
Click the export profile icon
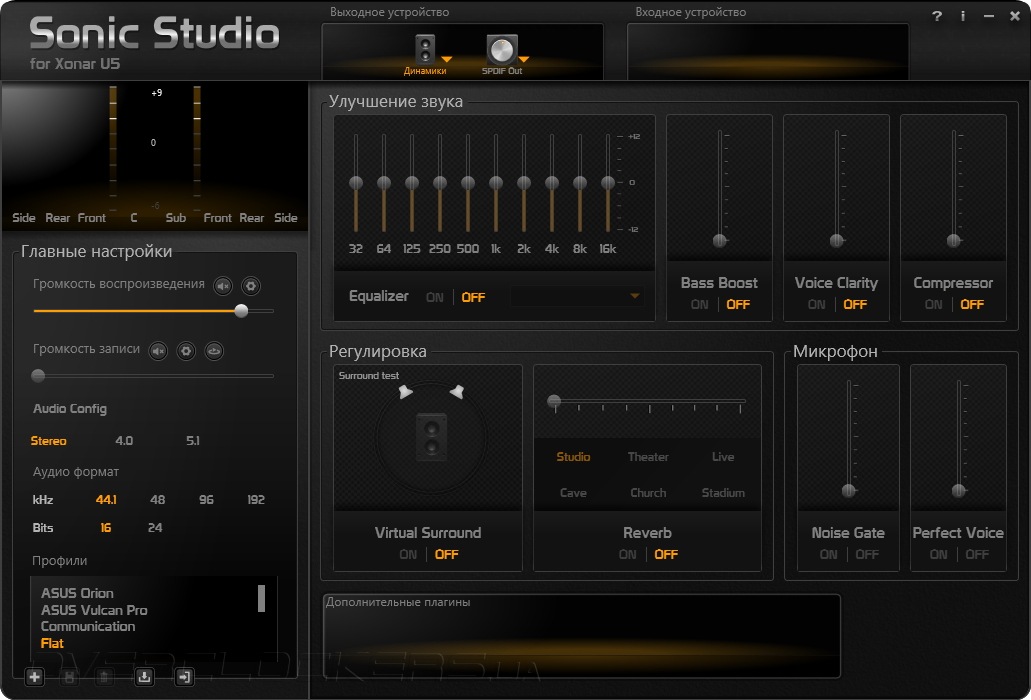coord(184,676)
